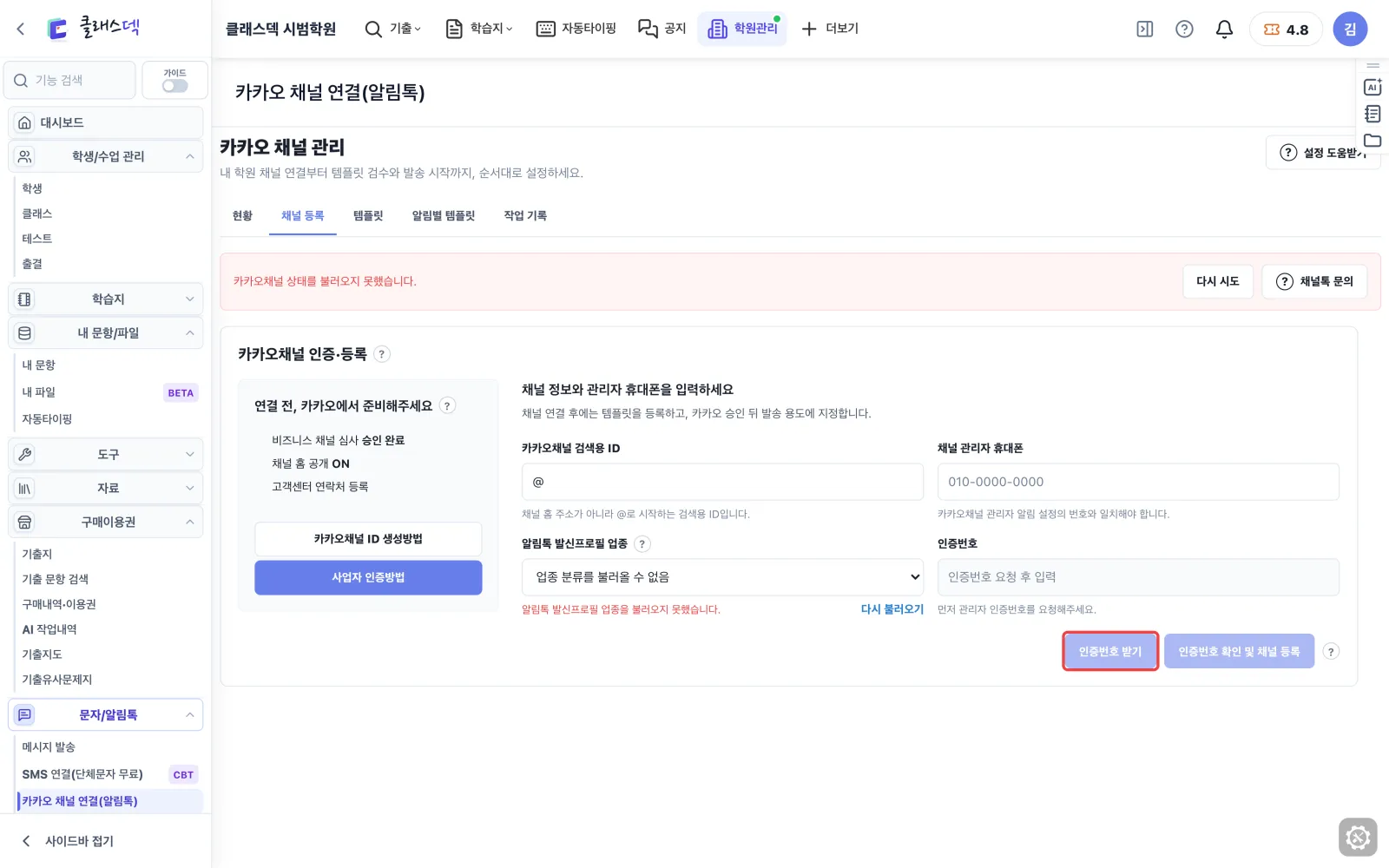This screenshot has width=1389, height=868.
Task: Click the 카카오채널 ID 생성방법 button
Action: (368, 539)
